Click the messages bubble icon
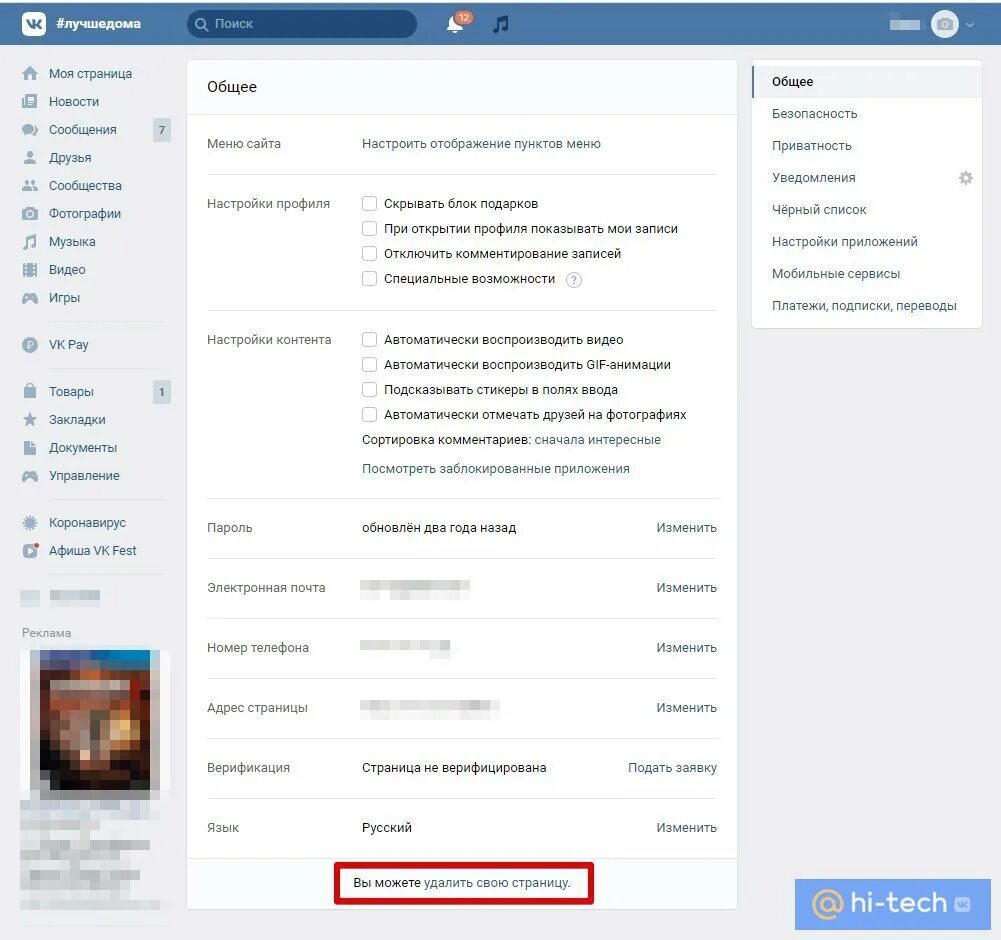The width and height of the screenshot is (1001, 940). point(30,130)
